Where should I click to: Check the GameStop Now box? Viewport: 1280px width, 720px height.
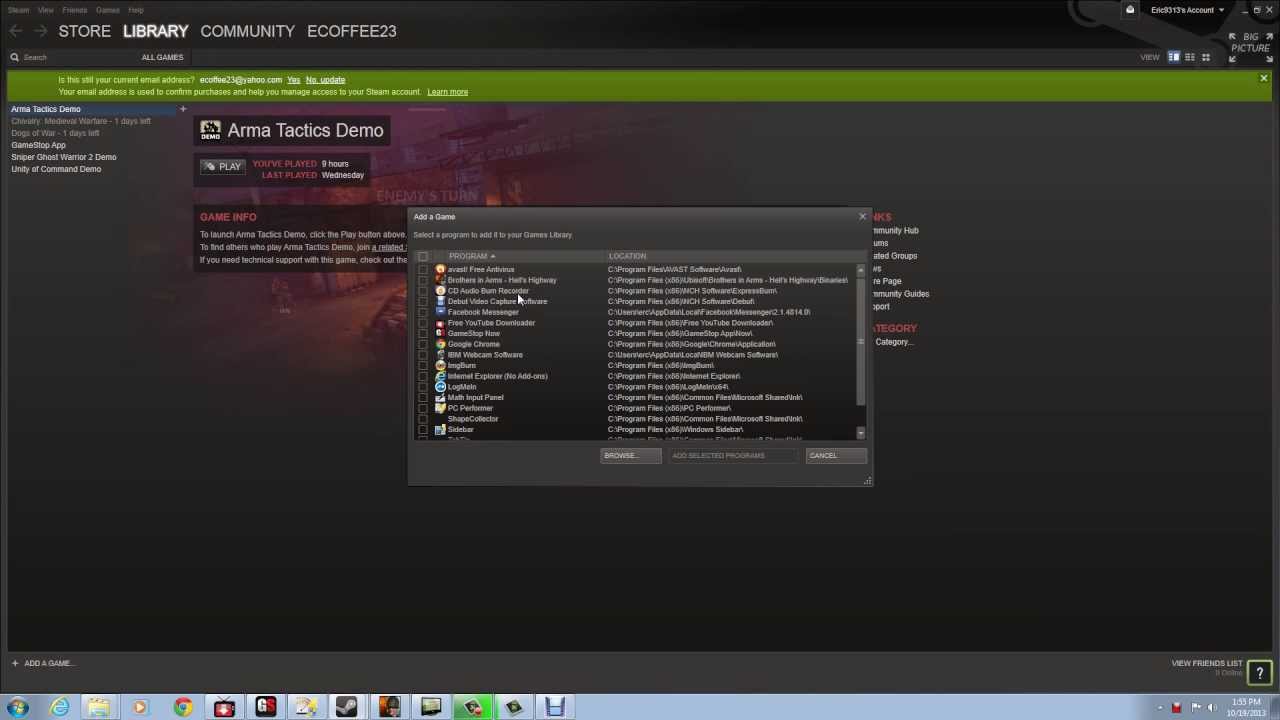click(x=423, y=333)
